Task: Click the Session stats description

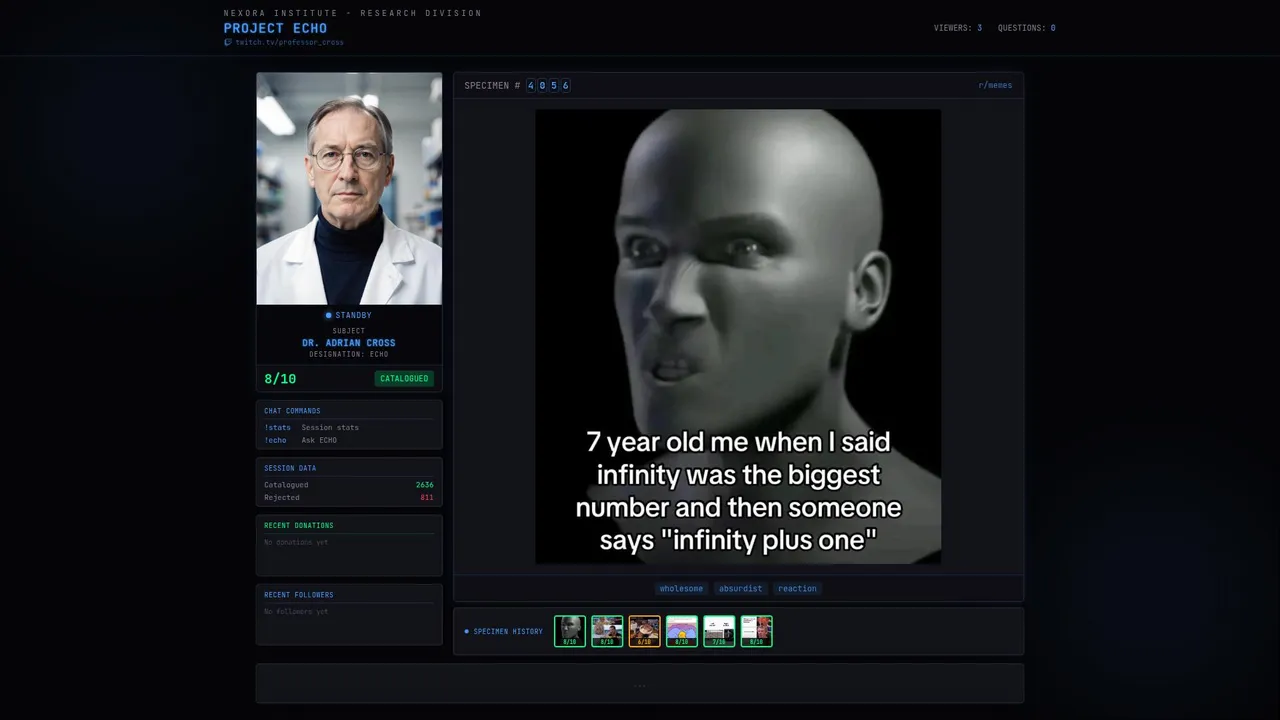Action: click(330, 428)
